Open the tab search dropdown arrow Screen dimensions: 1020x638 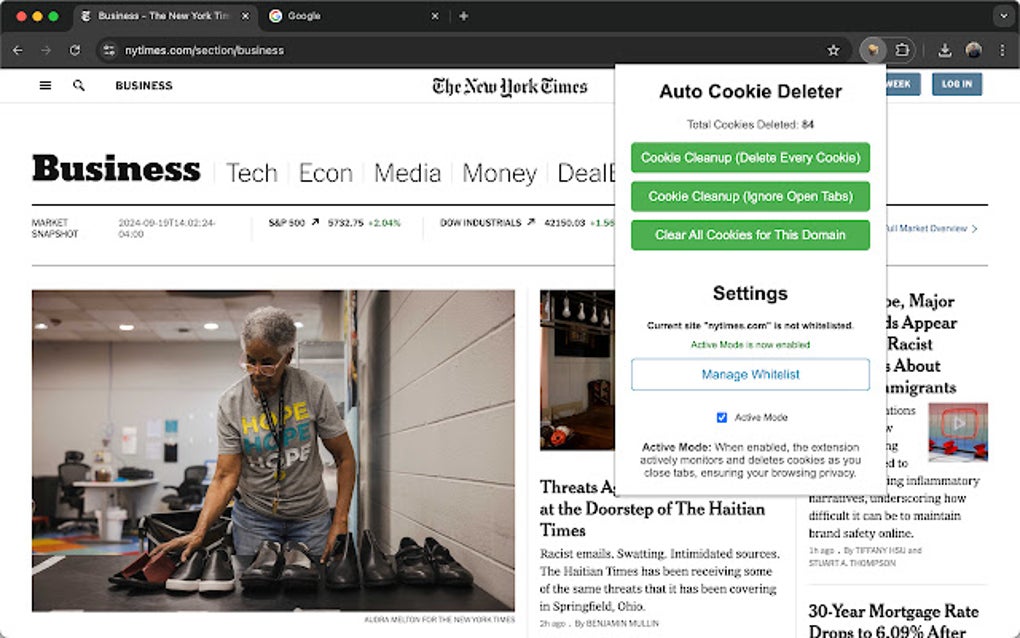[1003, 16]
